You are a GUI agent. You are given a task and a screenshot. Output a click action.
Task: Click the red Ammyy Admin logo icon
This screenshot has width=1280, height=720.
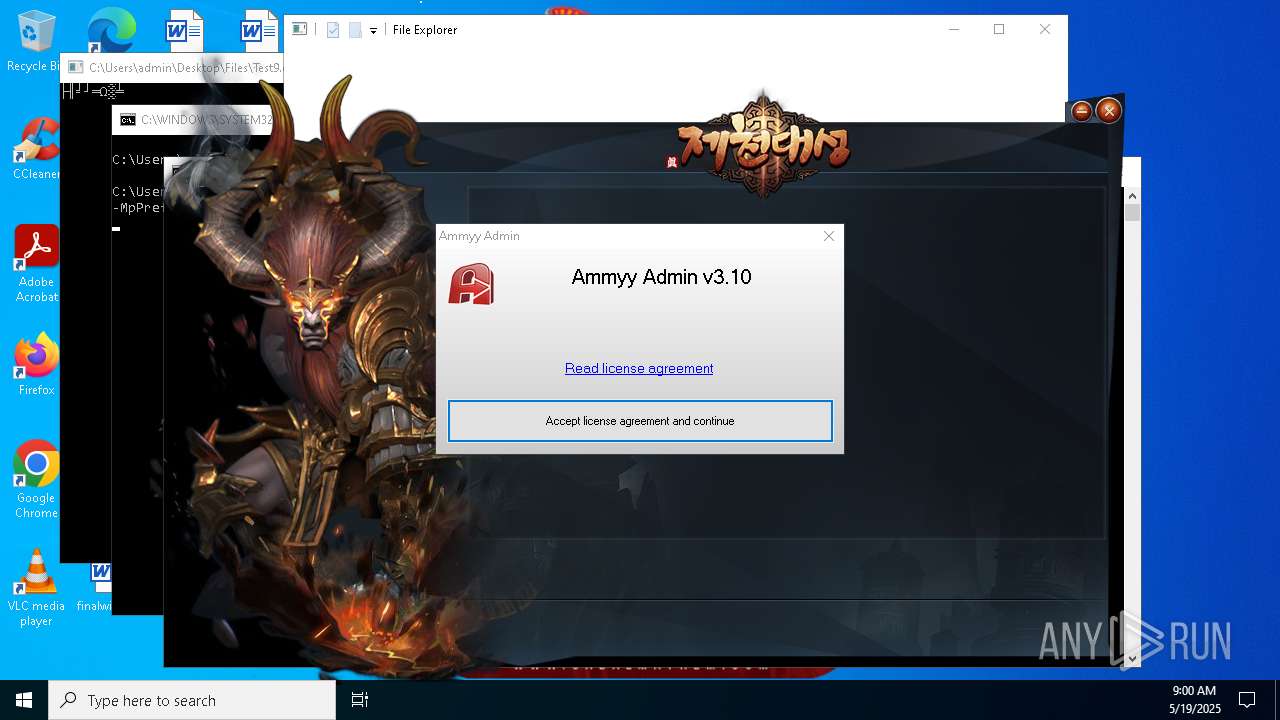(471, 284)
